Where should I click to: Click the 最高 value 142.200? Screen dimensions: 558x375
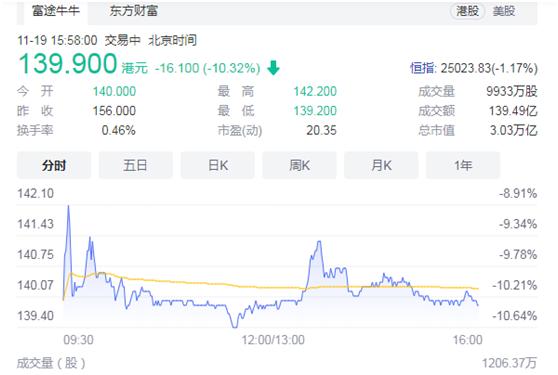tap(315, 91)
